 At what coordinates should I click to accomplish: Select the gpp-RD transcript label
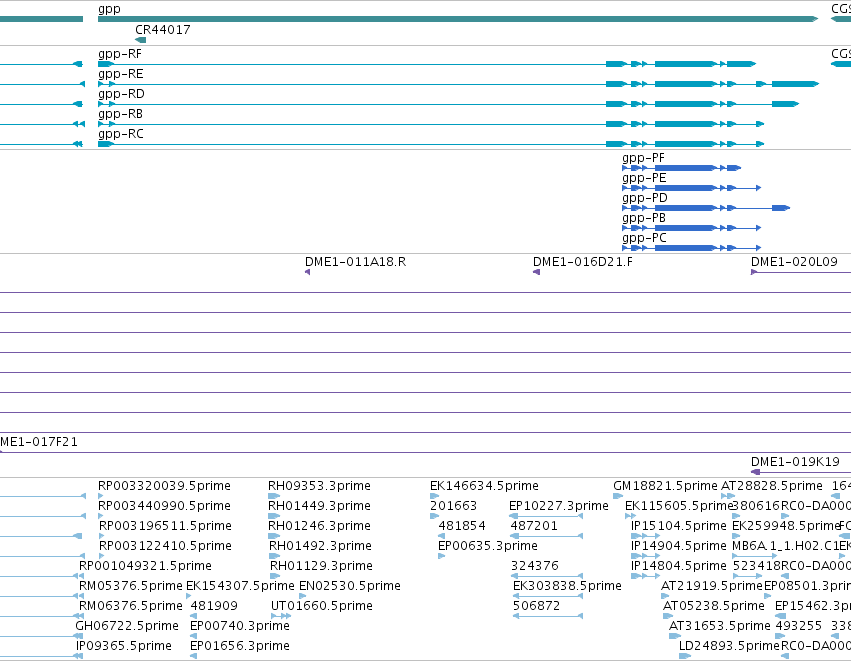[x=121, y=94]
